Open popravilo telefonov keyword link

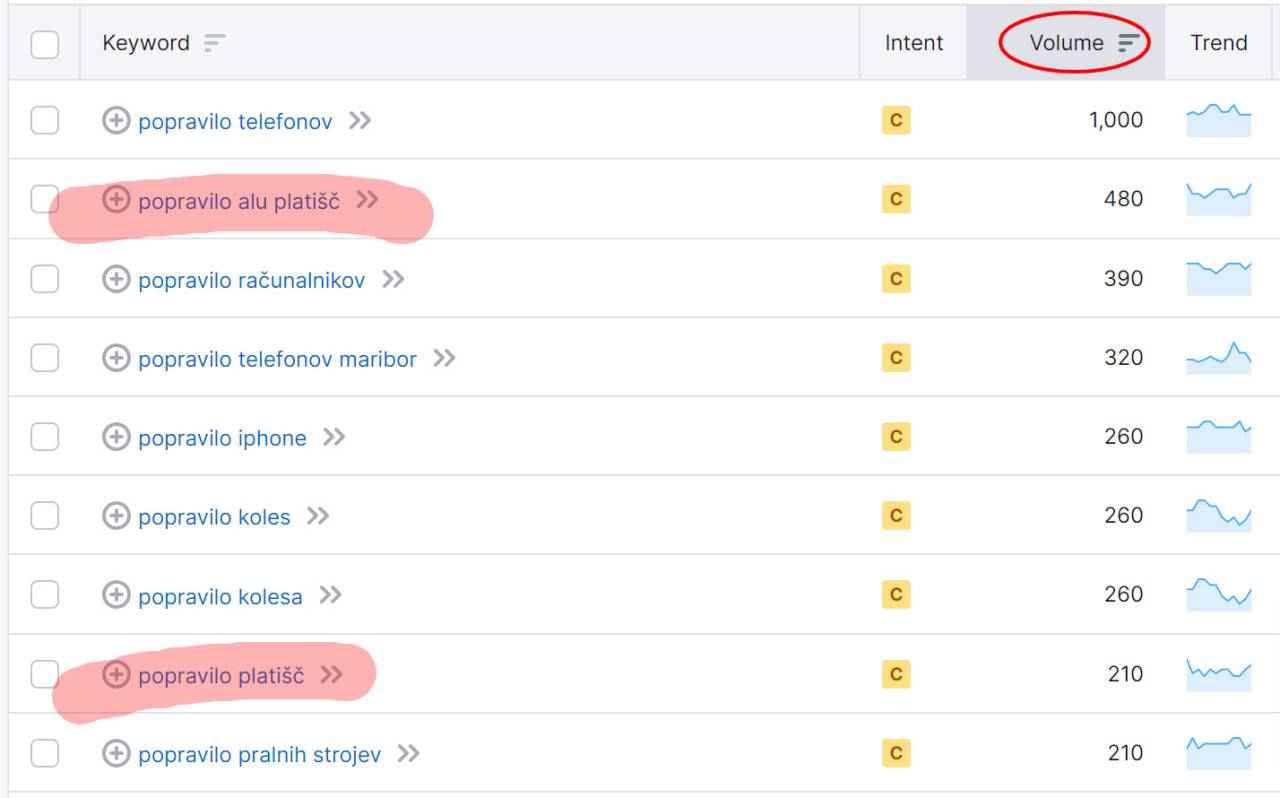235,122
